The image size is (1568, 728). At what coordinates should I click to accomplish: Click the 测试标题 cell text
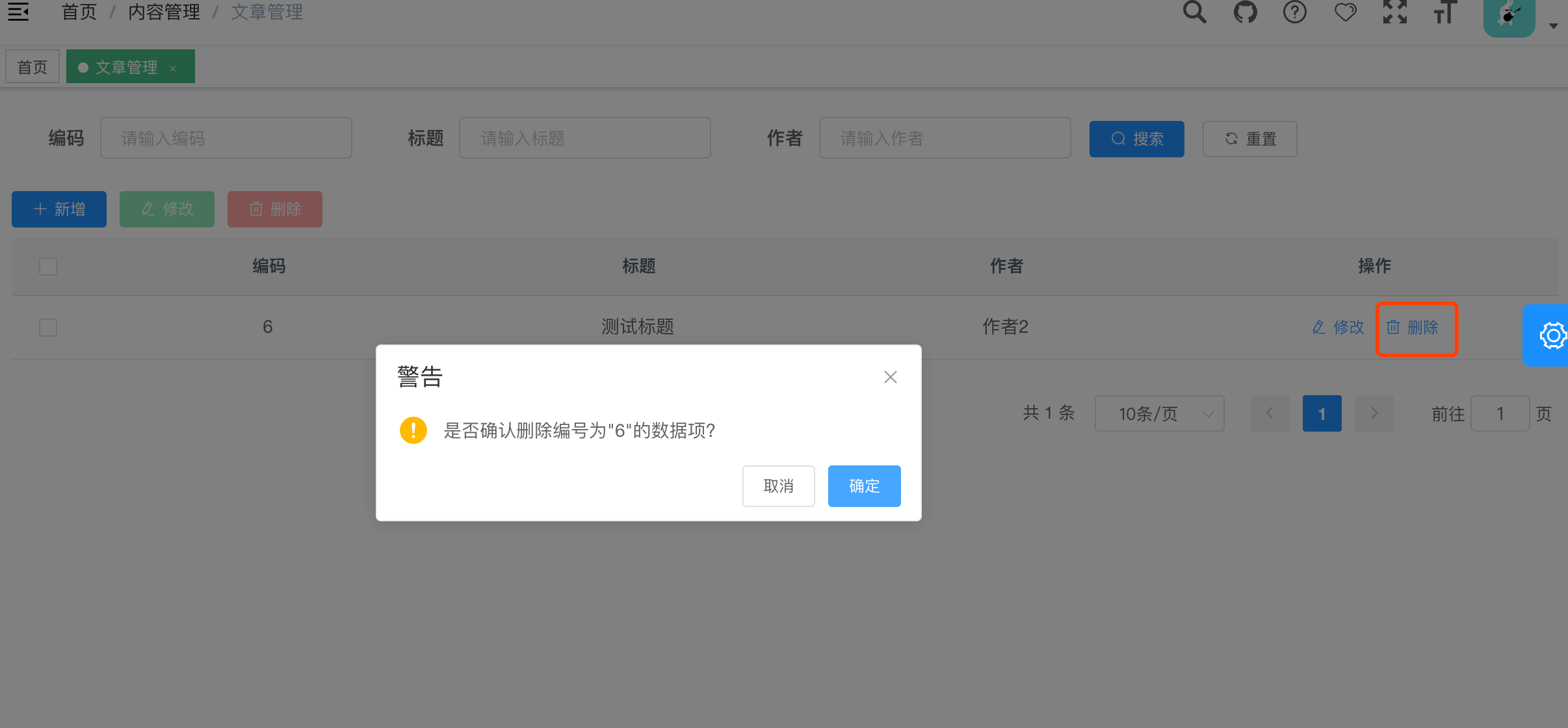pyautogui.click(x=638, y=326)
